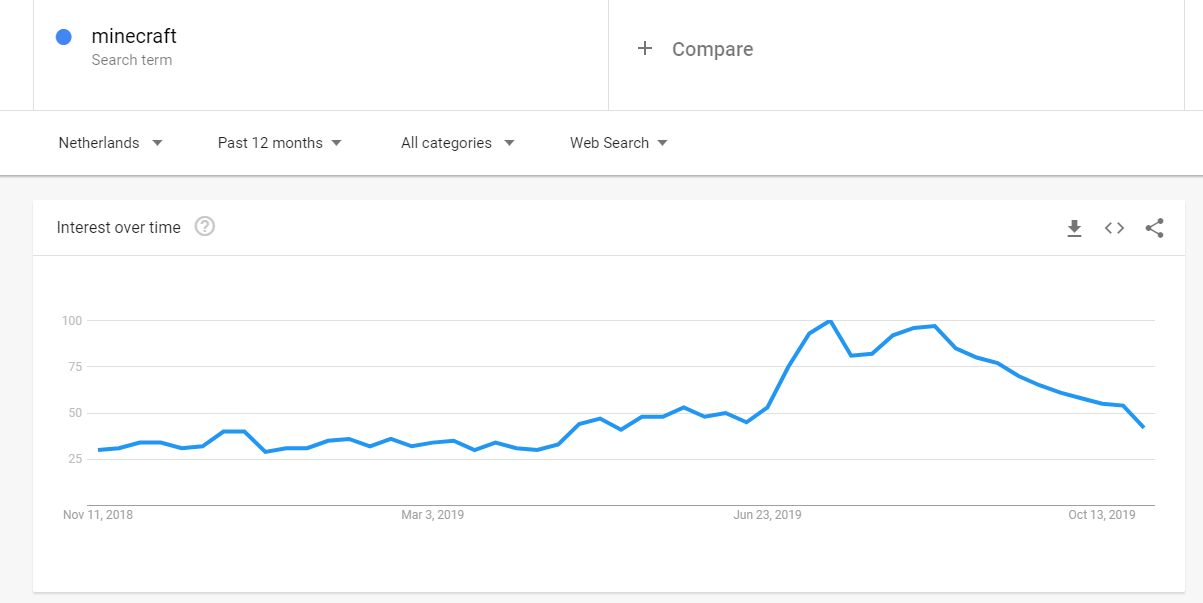Image resolution: width=1203 pixels, height=603 pixels.
Task: Click the Oct 13, 2019 axis label
Action: coord(1101,515)
